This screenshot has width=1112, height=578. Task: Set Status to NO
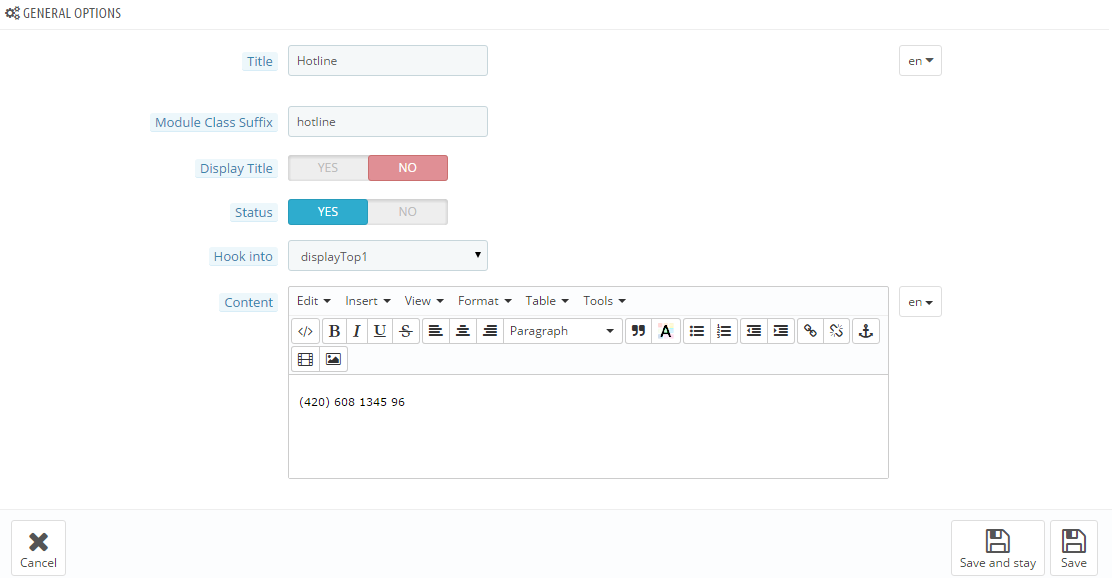(408, 212)
